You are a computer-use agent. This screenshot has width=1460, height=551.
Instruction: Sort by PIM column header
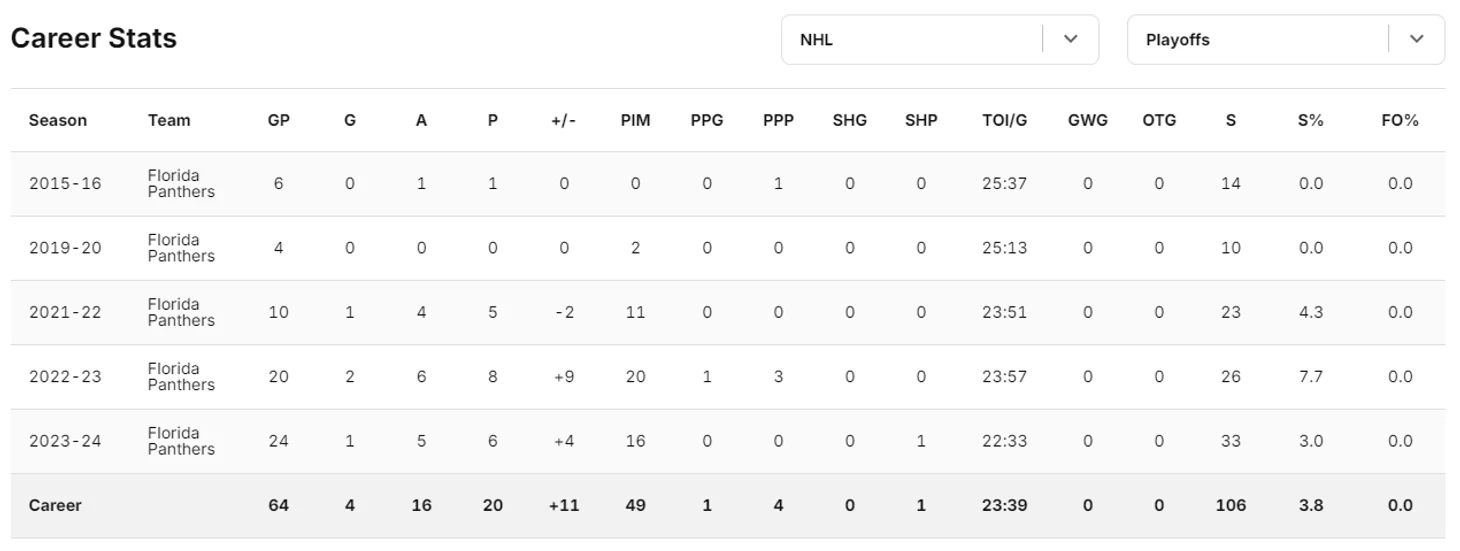(x=635, y=120)
